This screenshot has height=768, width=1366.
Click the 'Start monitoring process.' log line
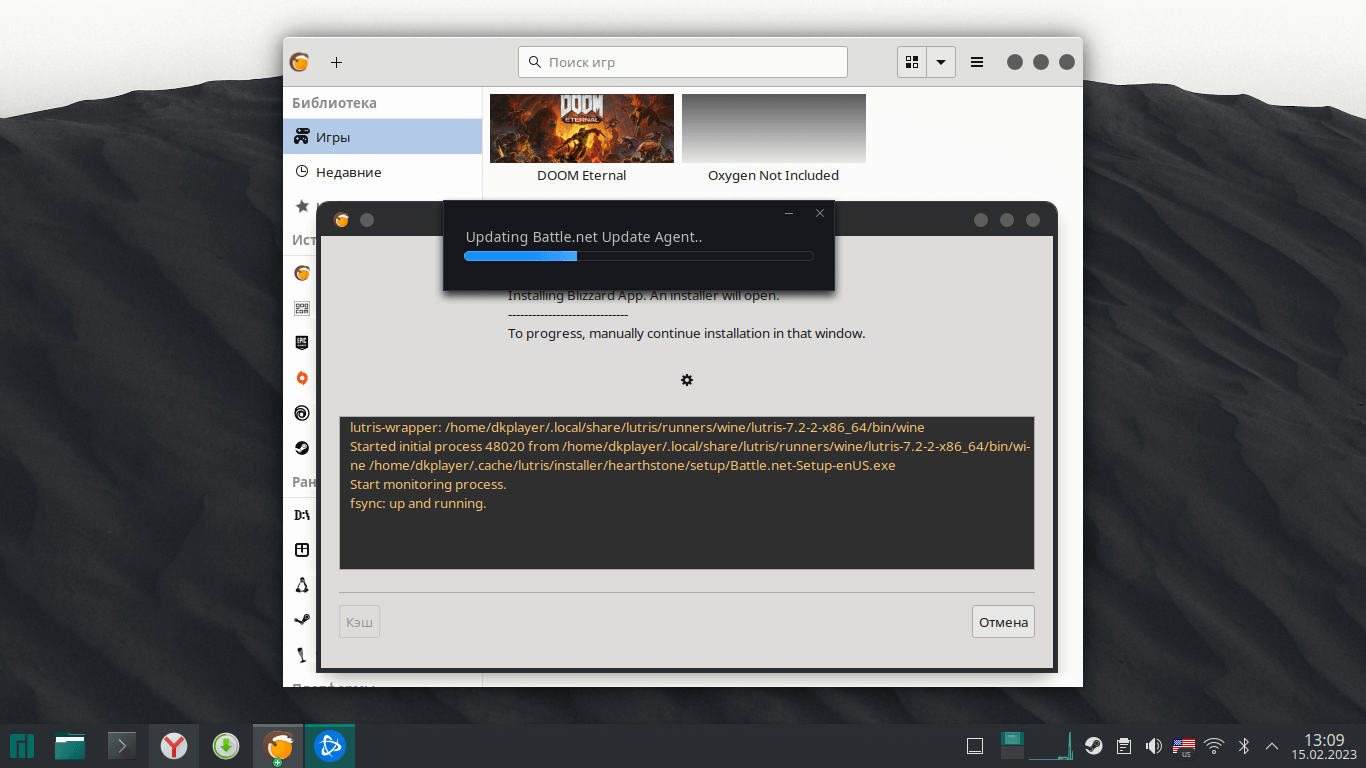click(428, 485)
